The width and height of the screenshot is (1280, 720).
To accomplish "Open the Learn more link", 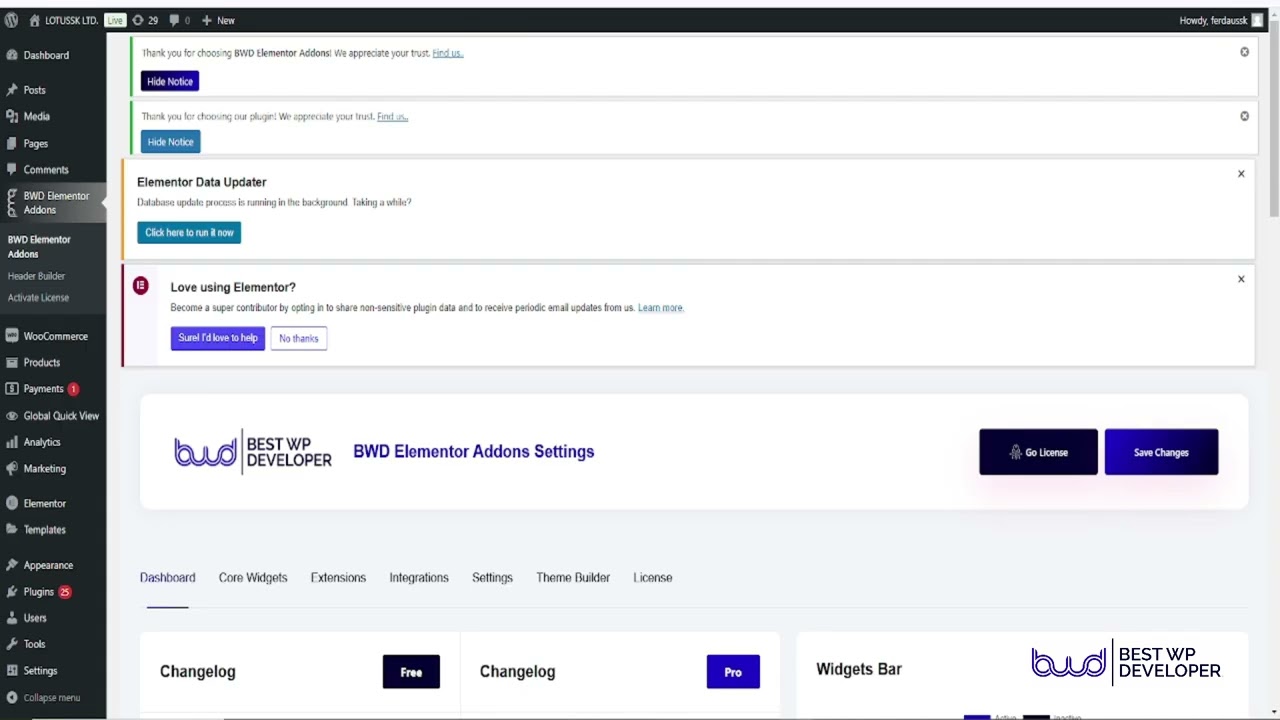I will pos(661,308).
